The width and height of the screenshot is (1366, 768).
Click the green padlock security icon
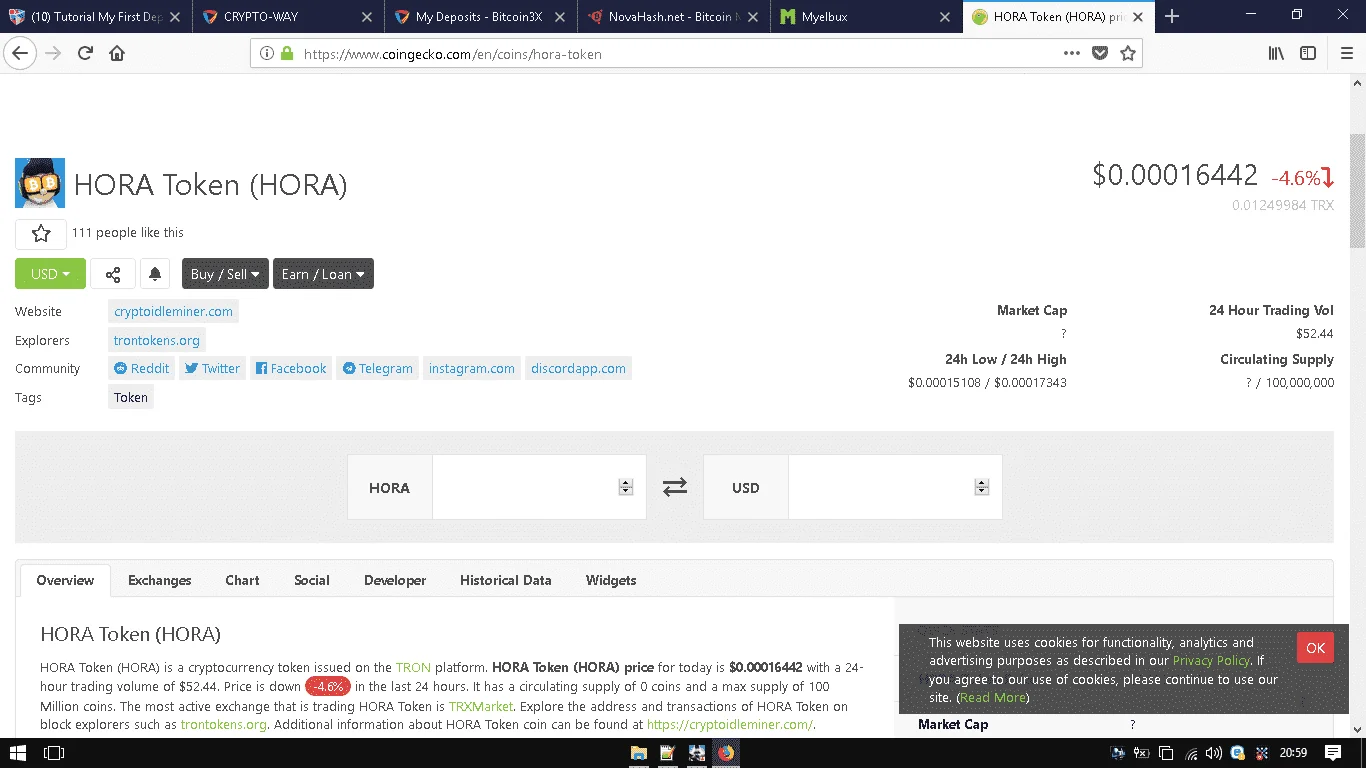287,54
